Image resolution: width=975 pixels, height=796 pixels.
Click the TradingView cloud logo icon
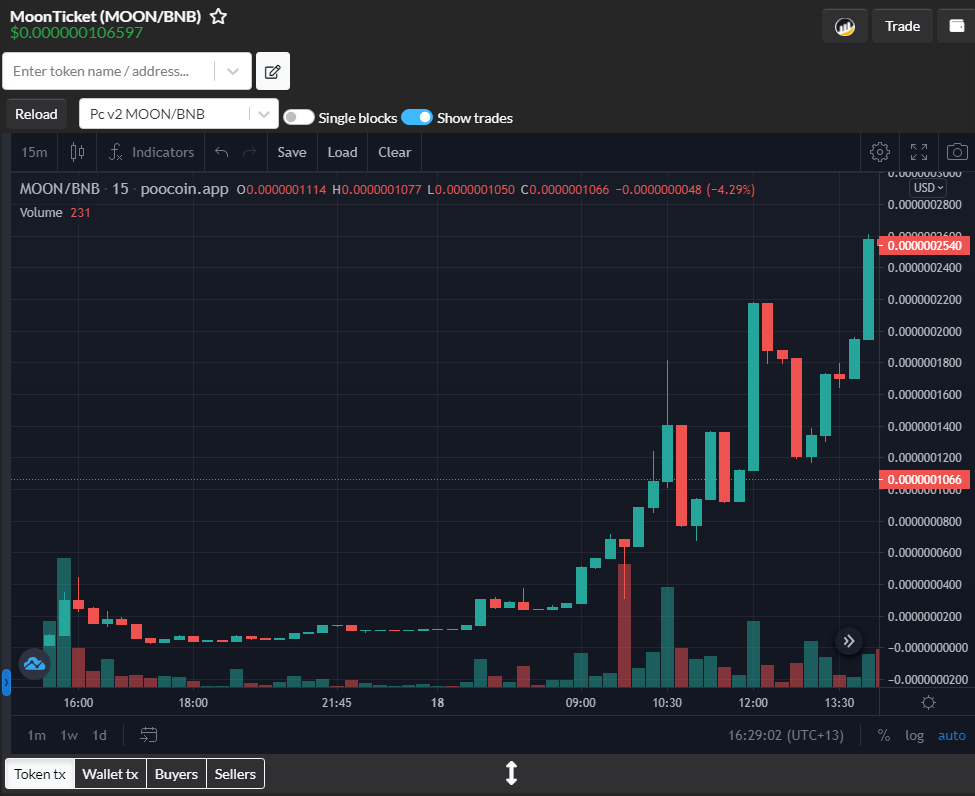[x=34, y=664]
